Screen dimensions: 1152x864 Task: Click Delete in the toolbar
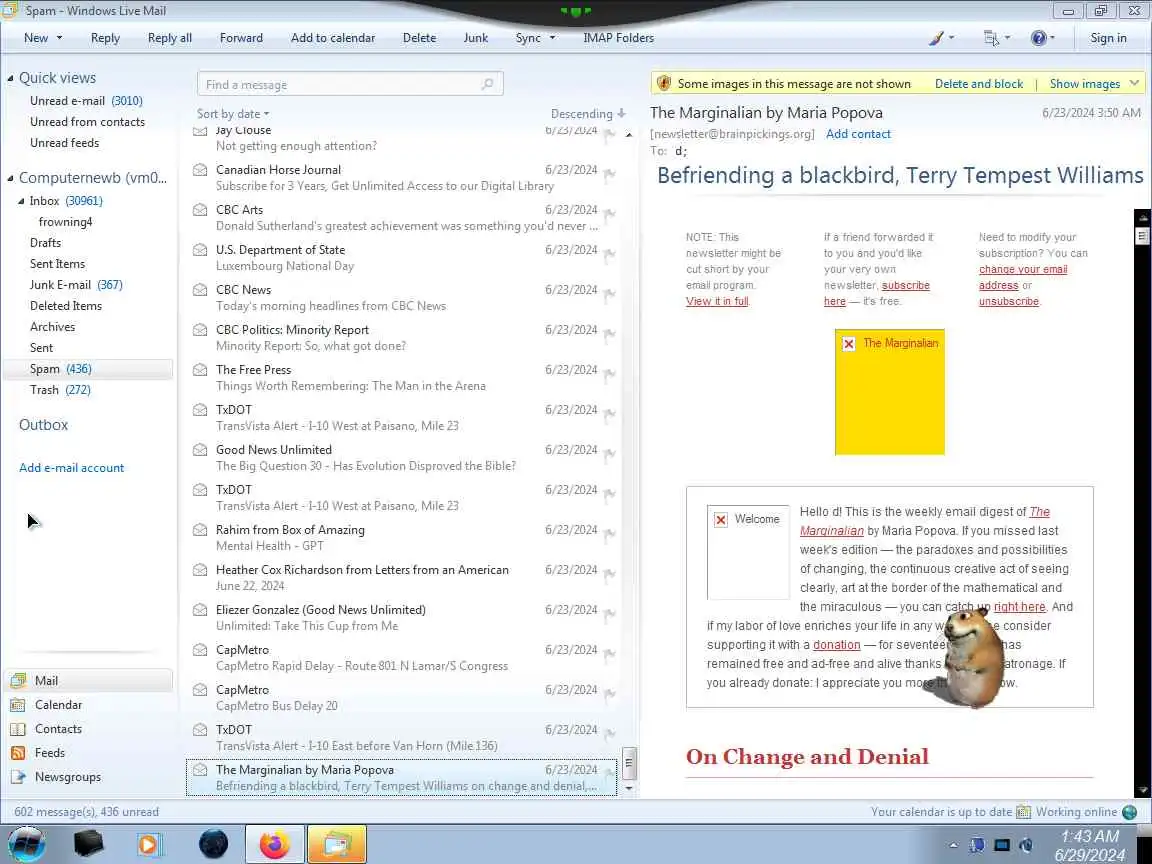(x=420, y=38)
